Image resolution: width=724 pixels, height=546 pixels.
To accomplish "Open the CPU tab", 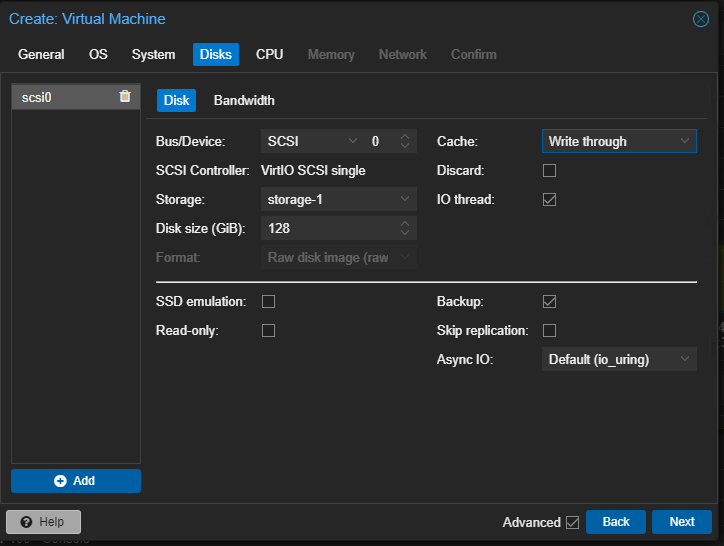I will click(270, 55).
